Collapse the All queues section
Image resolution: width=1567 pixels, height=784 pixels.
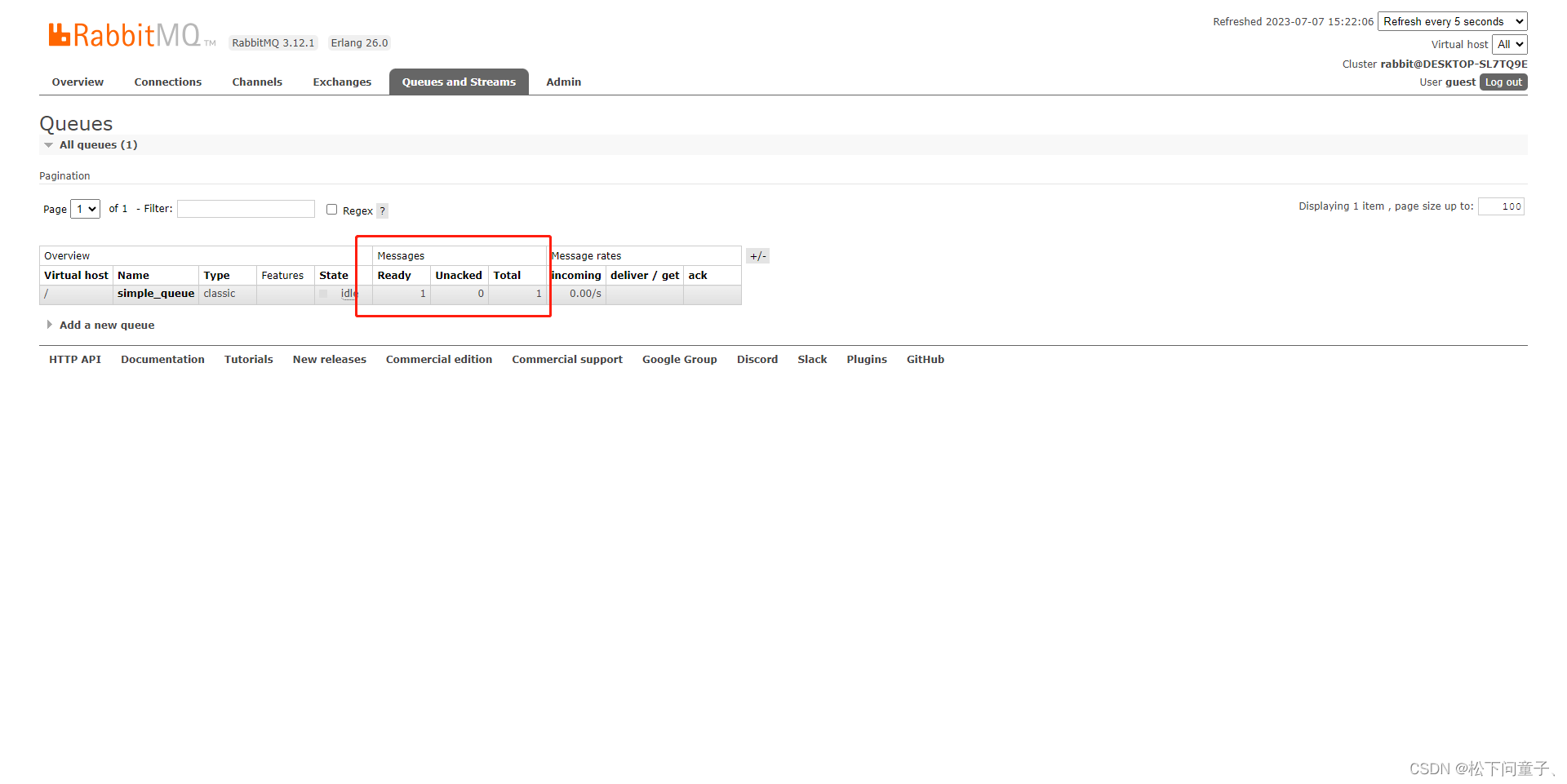point(98,145)
